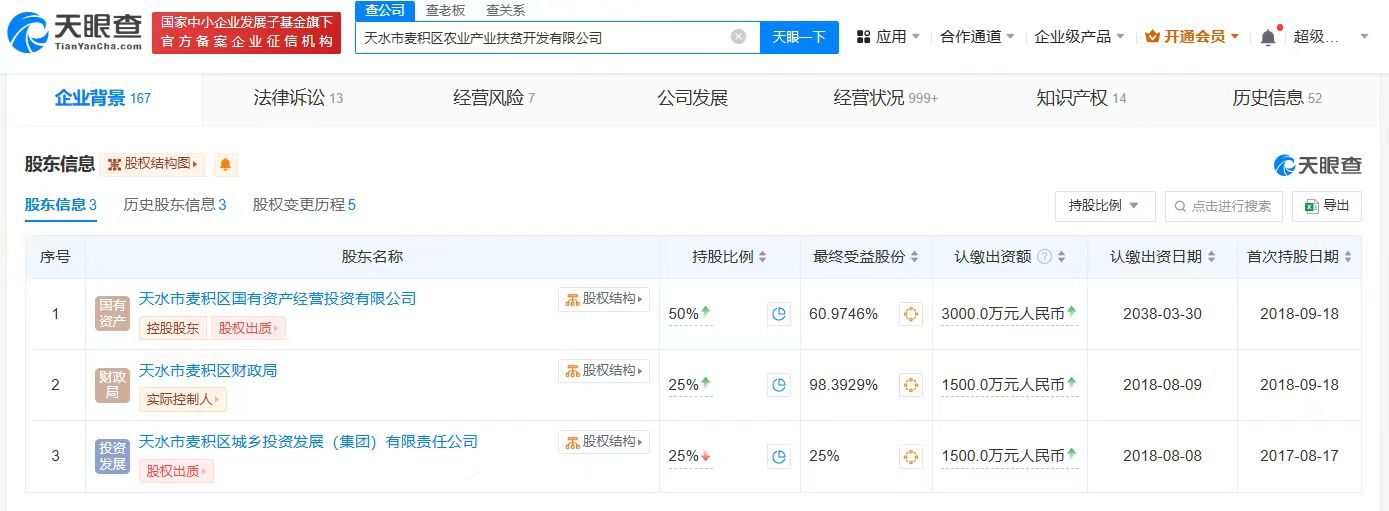Click the 2038-03-30 date cell

click(1161, 314)
